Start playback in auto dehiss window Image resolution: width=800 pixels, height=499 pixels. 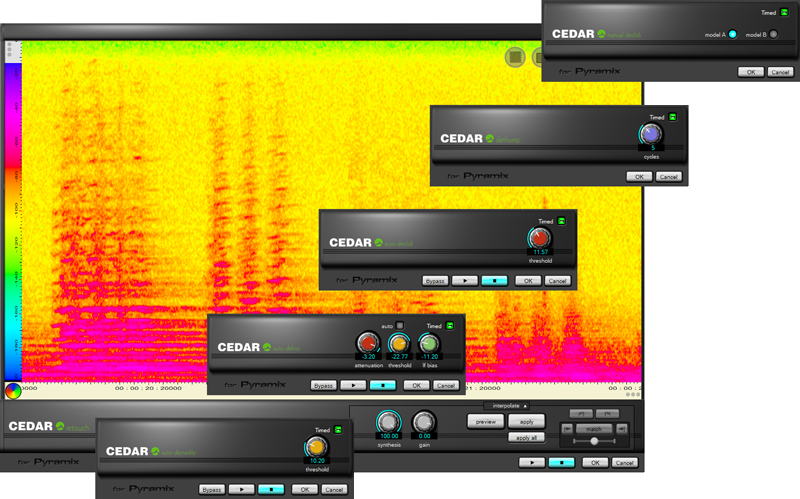(353, 385)
